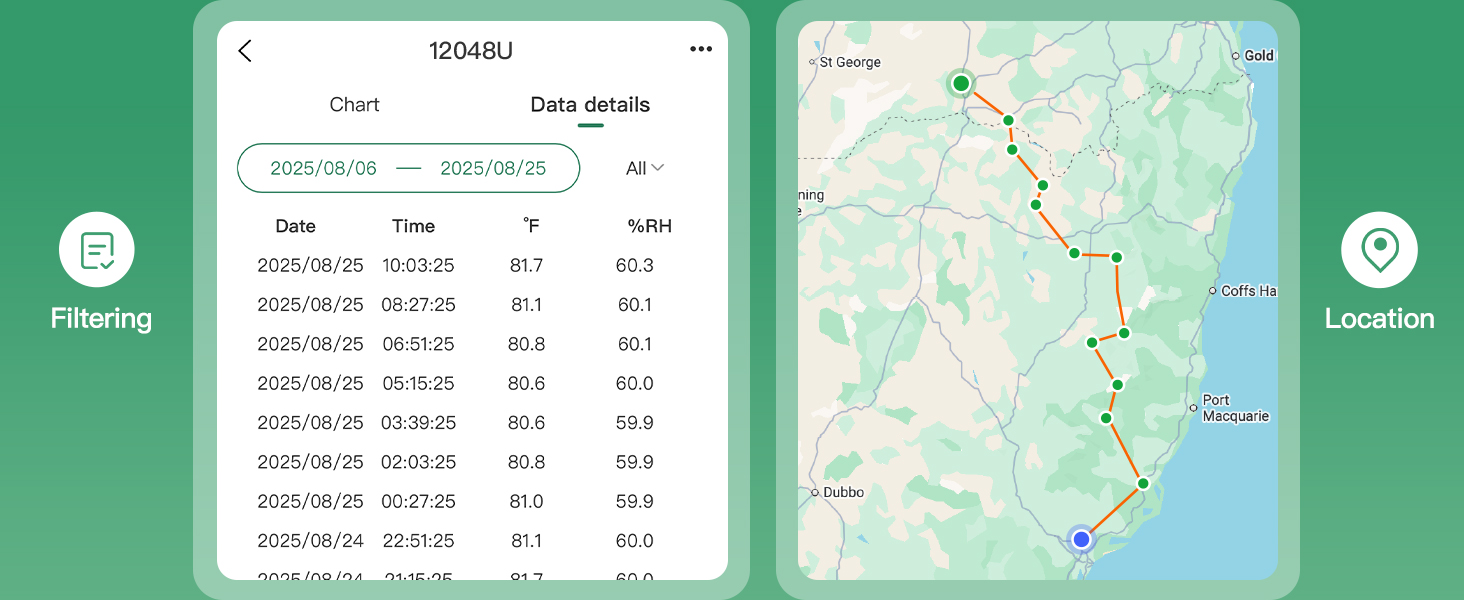The height and width of the screenshot is (600, 1464).
Task: Open the three-dot more options menu
Action: (700, 49)
